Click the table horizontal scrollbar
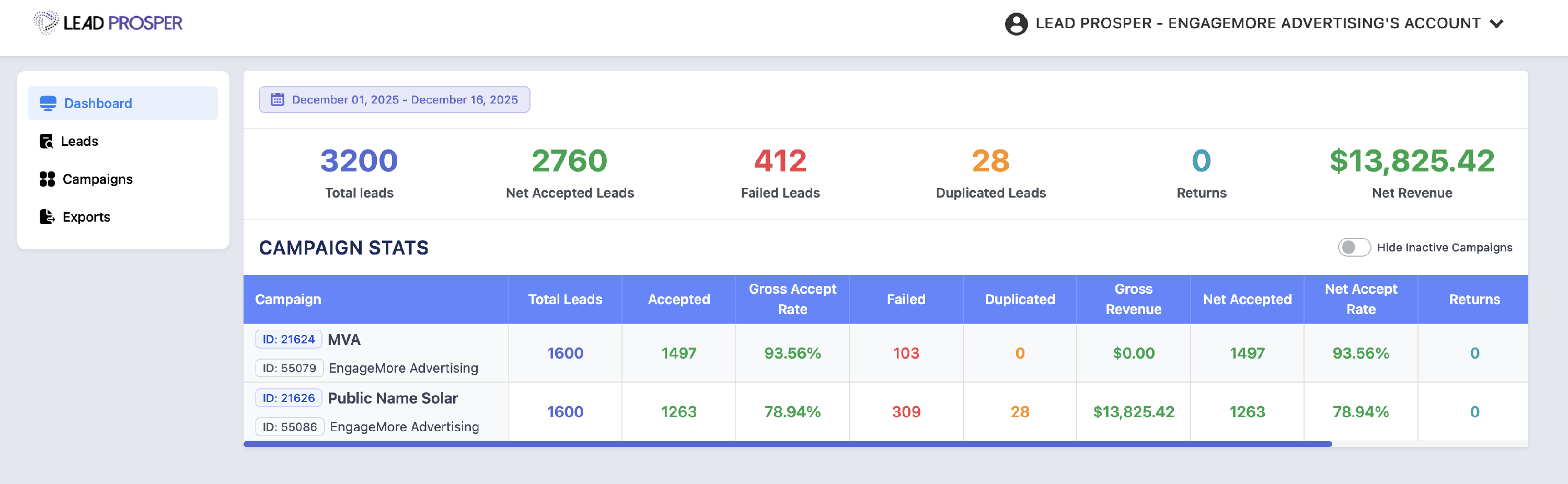 pyautogui.click(x=788, y=444)
